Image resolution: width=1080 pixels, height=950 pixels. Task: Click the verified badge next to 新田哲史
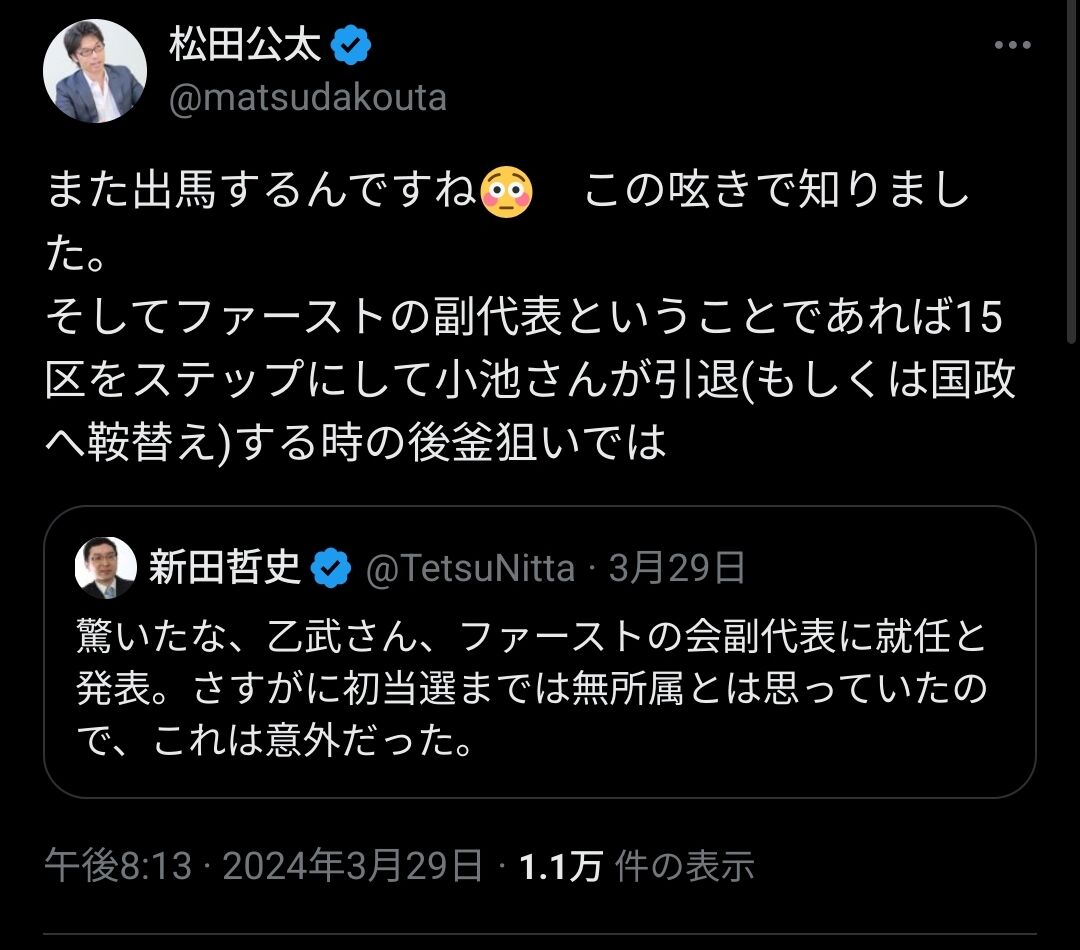pos(331,570)
